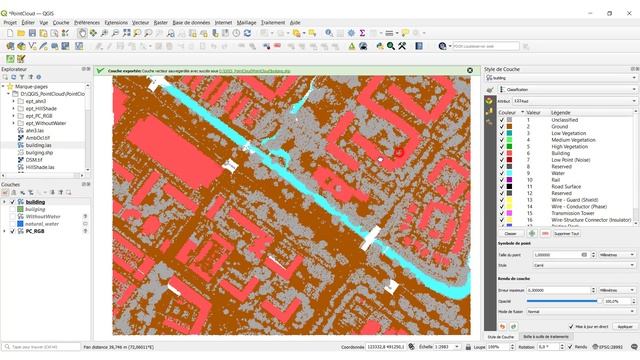
Task: Click the green plus add category button
Action: click(531, 233)
